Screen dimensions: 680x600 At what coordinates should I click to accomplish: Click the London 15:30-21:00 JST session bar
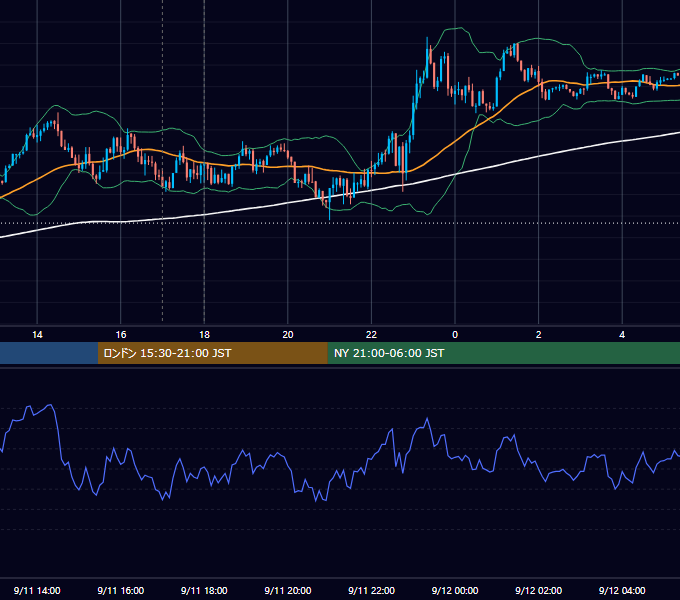click(212, 353)
